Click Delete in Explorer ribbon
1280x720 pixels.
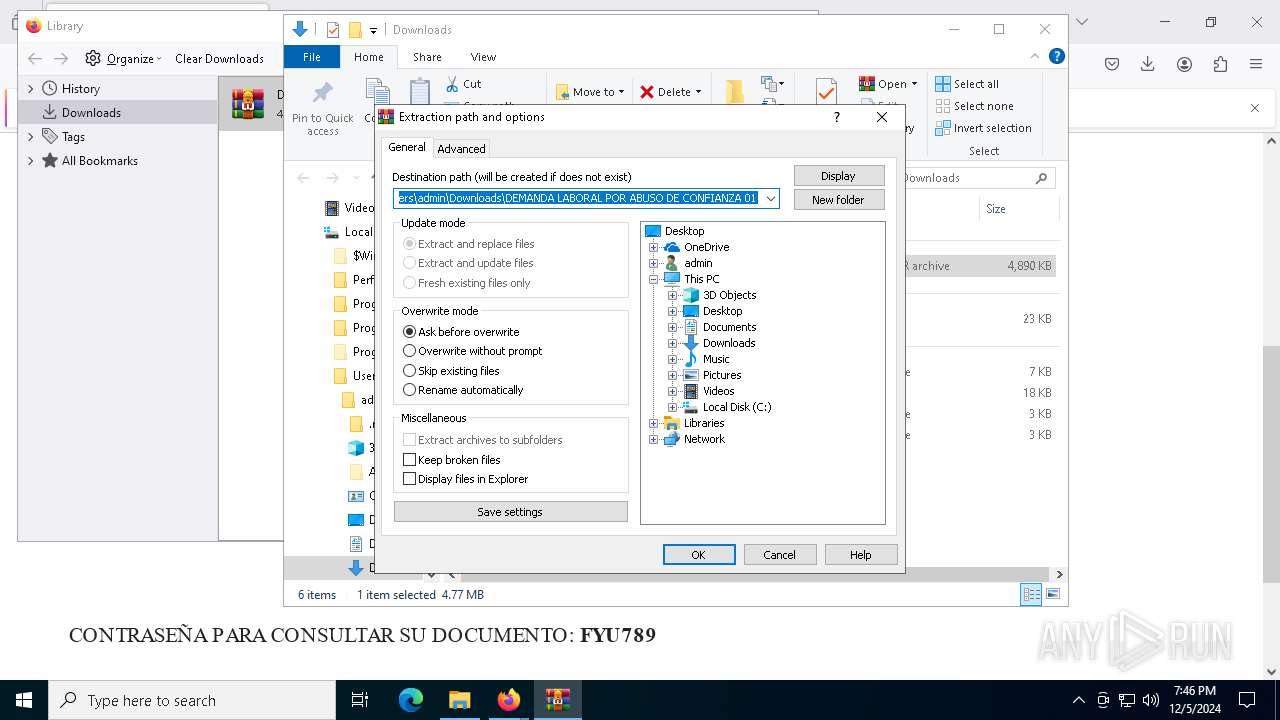[671, 92]
